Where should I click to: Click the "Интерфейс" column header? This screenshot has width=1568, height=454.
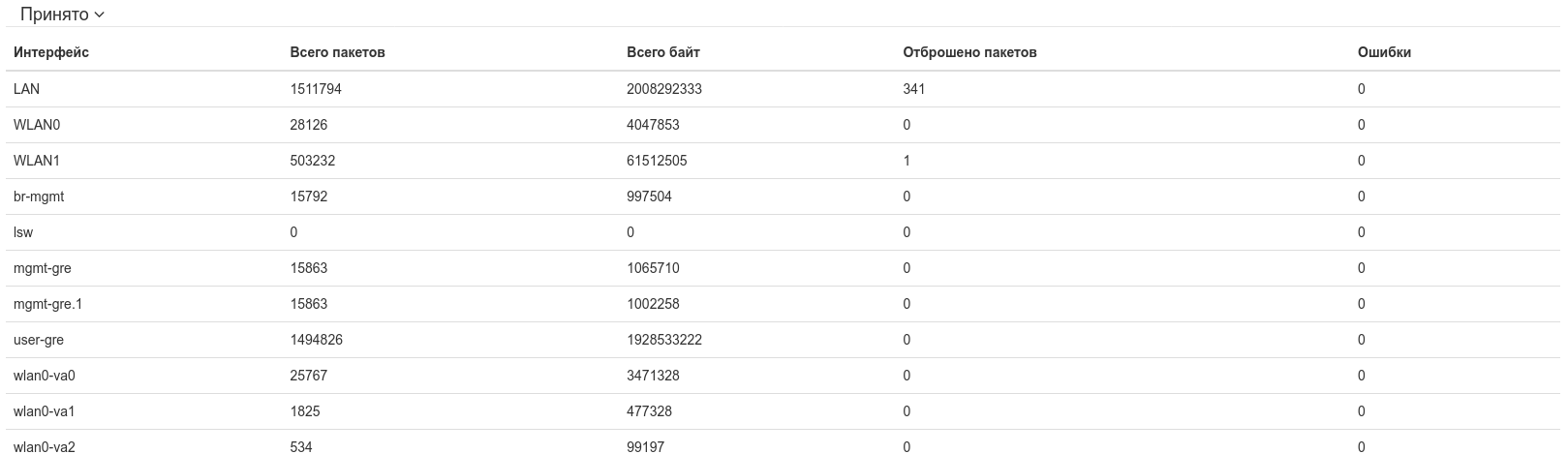(51, 52)
